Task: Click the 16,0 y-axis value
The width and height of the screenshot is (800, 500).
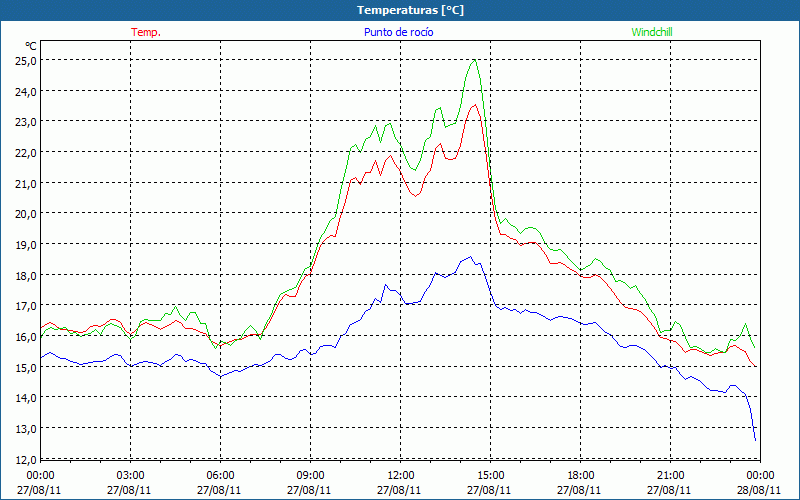Action: click(x=25, y=337)
